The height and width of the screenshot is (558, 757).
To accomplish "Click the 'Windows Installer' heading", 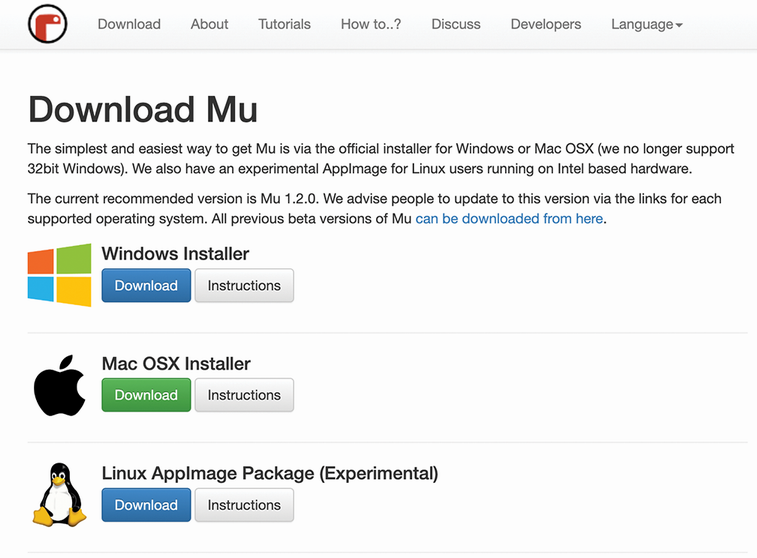I will (x=176, y=254).
